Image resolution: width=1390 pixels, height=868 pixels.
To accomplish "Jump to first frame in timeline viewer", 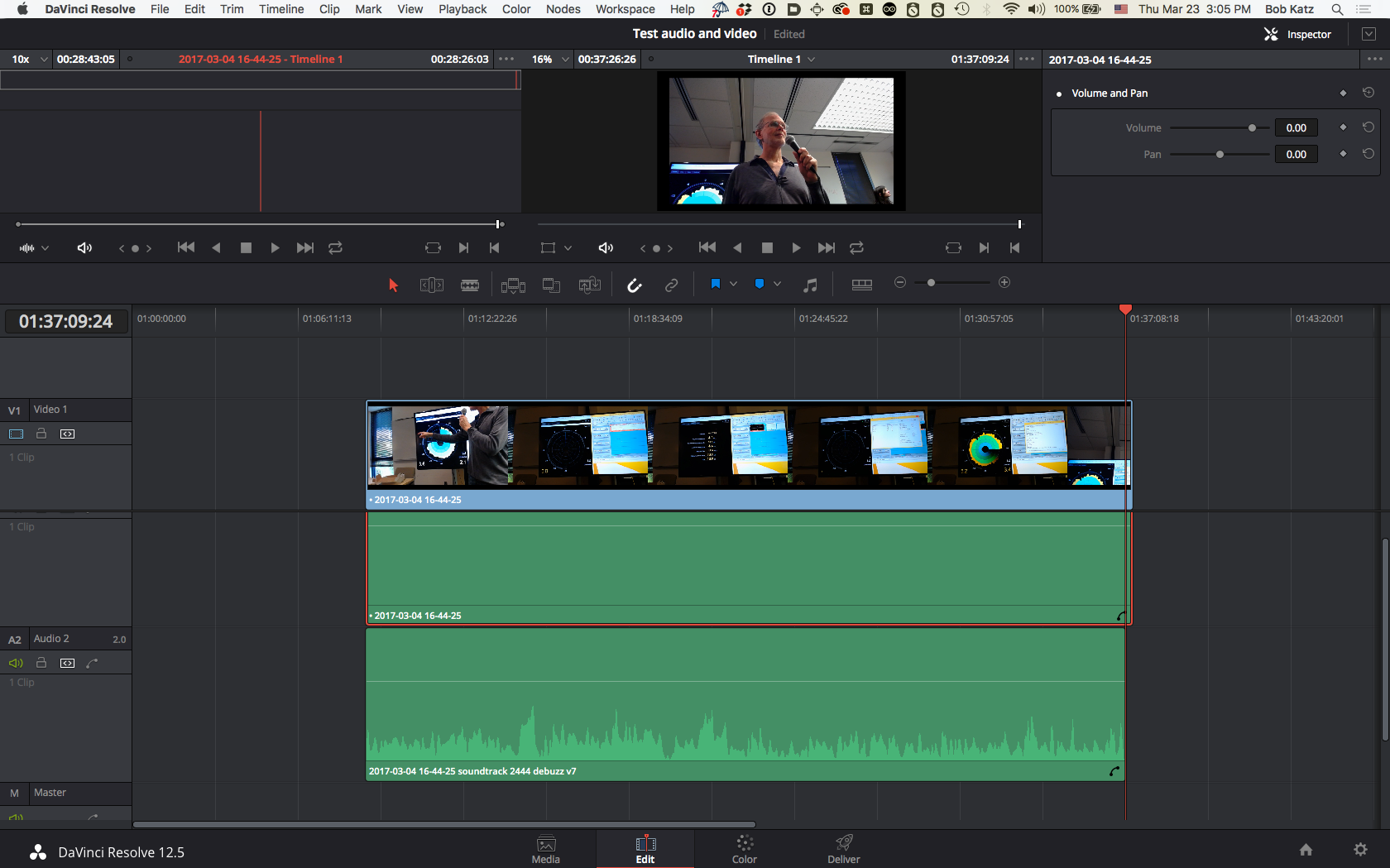I will [x=707, y=247].
